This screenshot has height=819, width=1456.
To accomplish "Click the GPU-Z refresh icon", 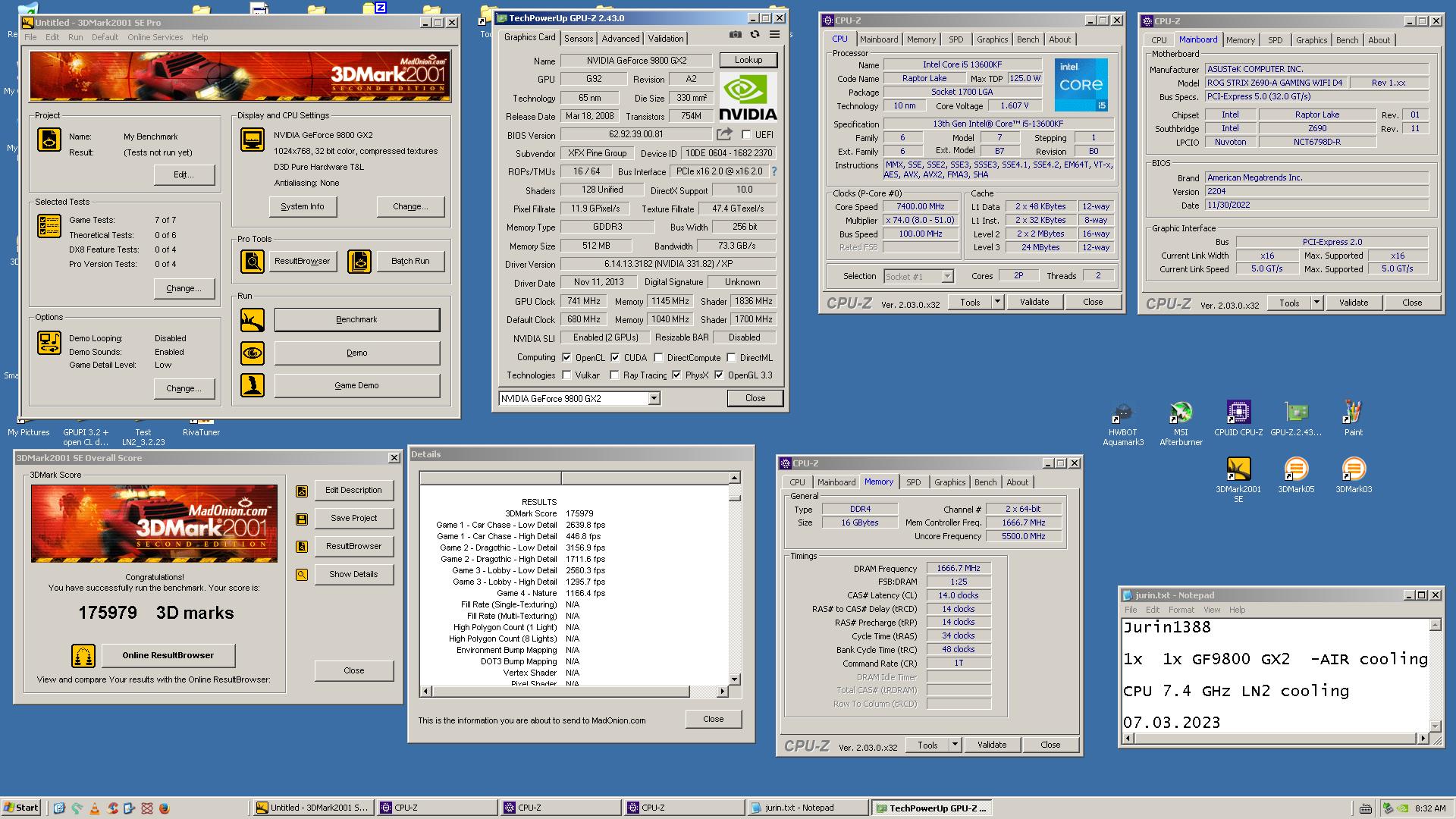I will tap(755, 35).
